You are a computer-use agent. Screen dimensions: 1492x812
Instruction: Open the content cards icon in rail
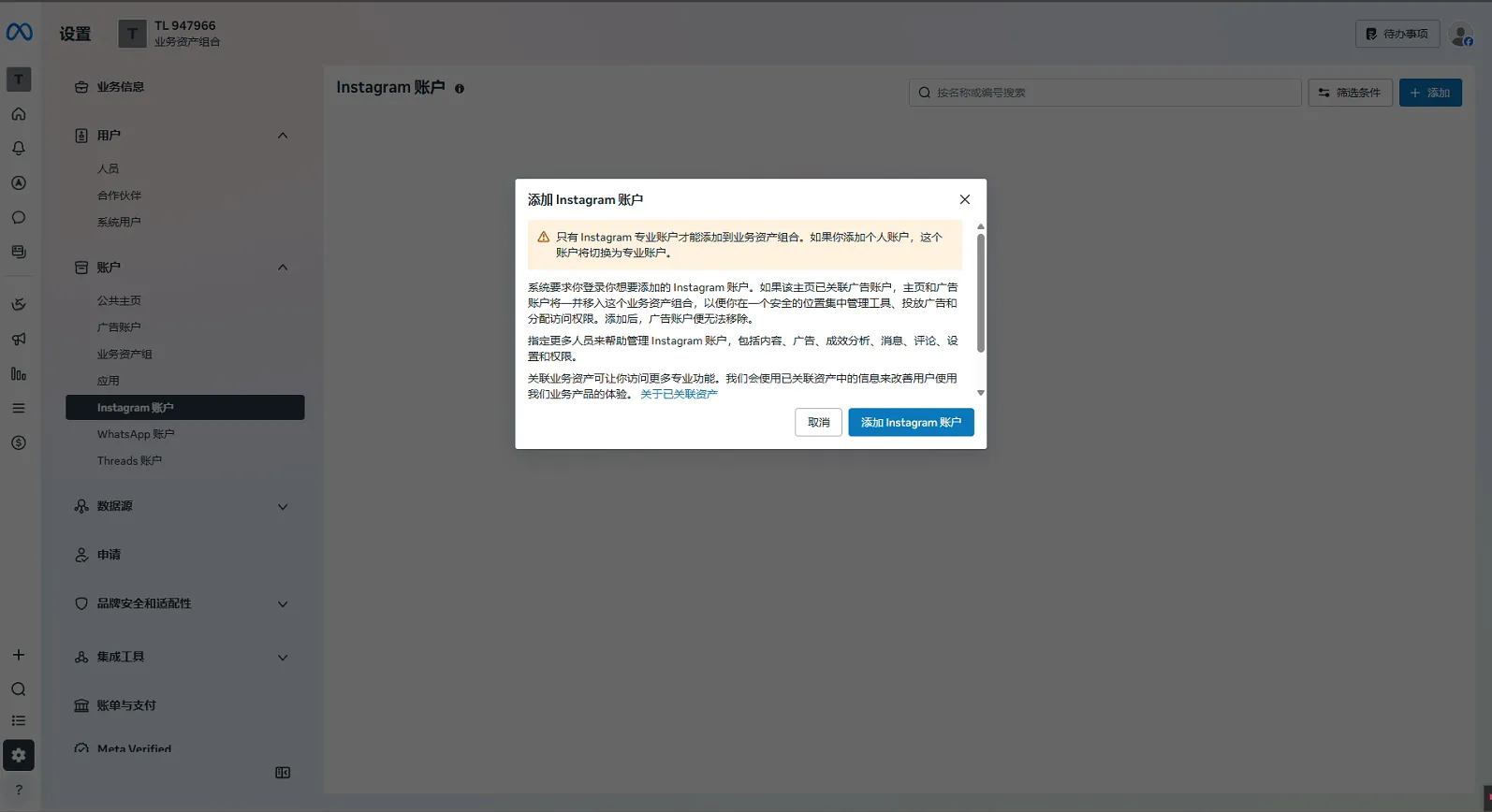[19, 253]
